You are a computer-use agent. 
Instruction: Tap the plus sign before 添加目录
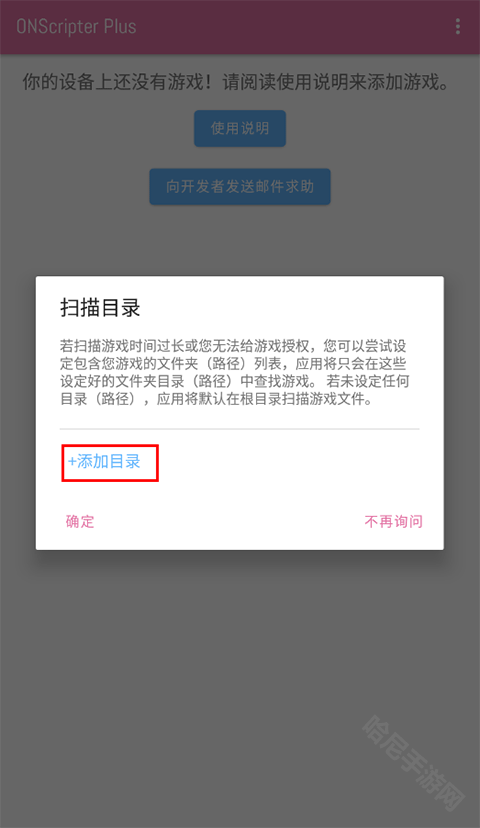(72, 462)
